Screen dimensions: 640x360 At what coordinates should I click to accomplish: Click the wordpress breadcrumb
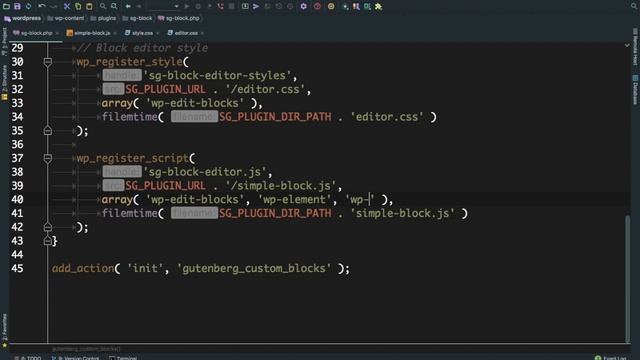coord(23,18)
